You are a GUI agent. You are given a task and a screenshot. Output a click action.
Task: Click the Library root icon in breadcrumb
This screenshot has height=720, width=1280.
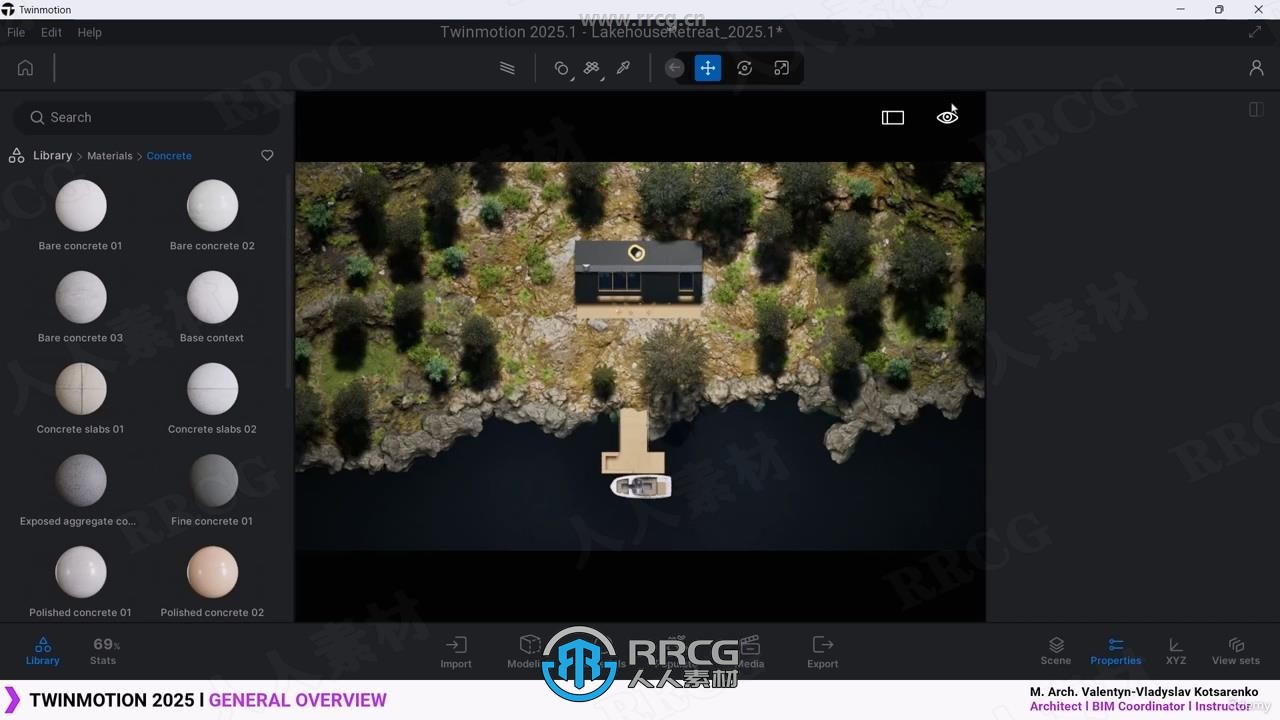coord(16,155)
